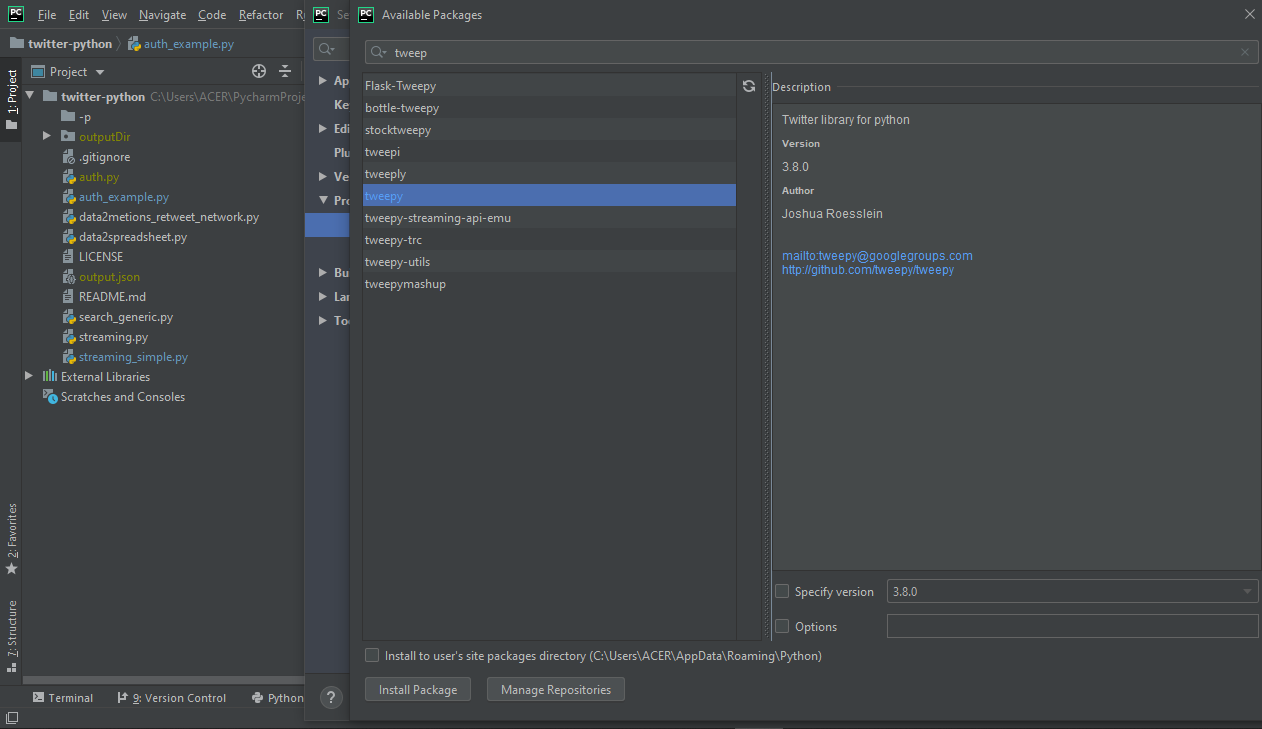Screen dimensions: 1262x729
Task: Enable install to user's site packages directory
Action: point(371,655)
